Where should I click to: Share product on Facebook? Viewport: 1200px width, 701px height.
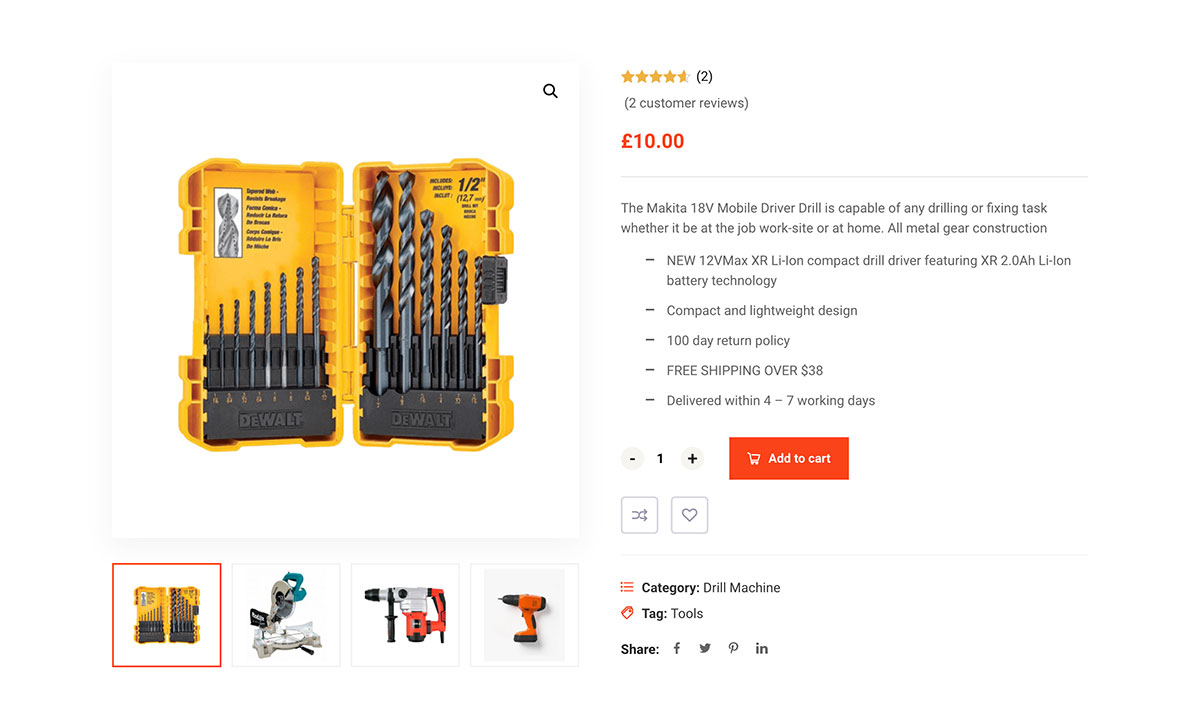[x=677, y=648]
